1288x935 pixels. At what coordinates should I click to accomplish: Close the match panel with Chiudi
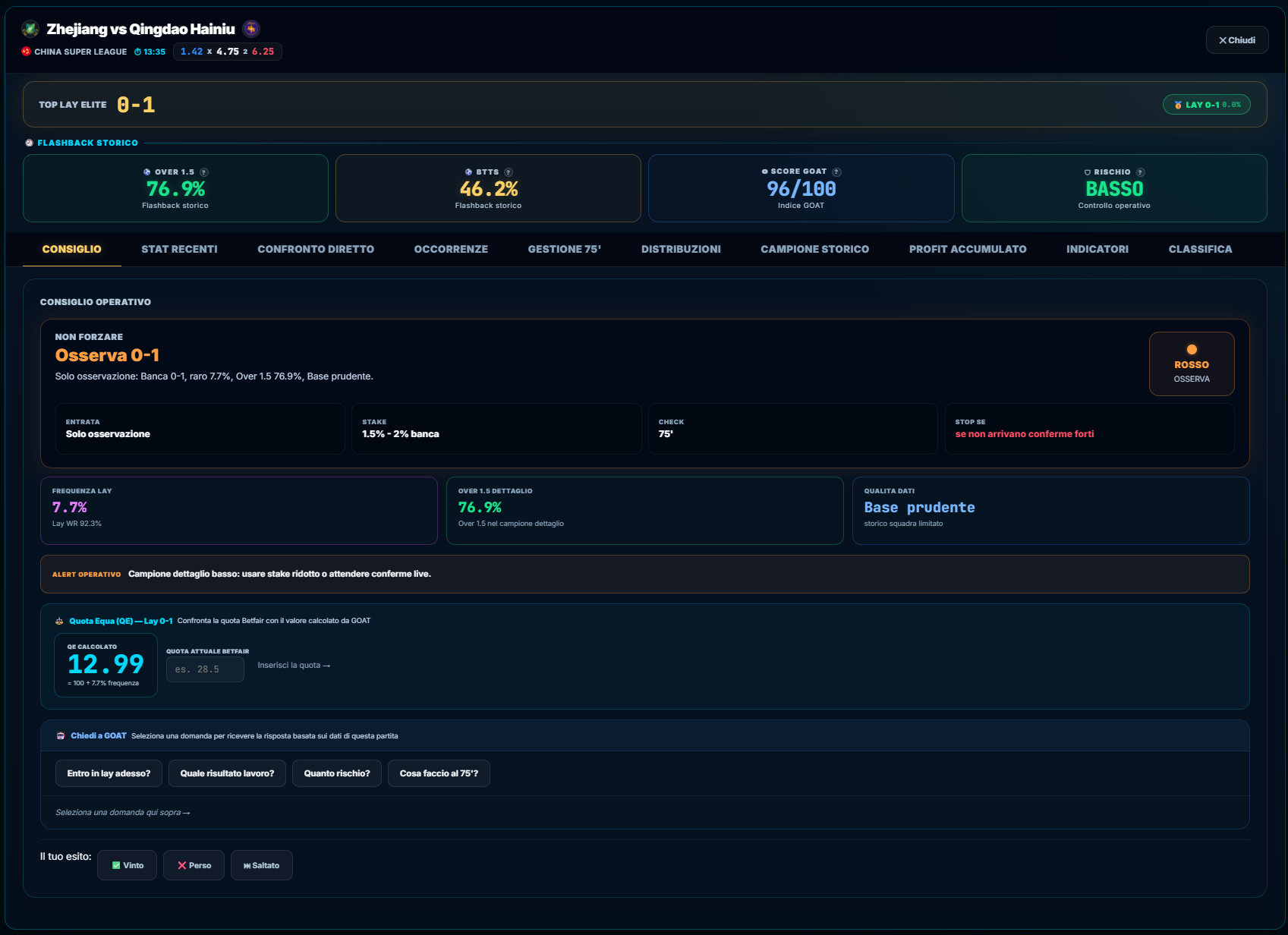(x=1237, y=40)
